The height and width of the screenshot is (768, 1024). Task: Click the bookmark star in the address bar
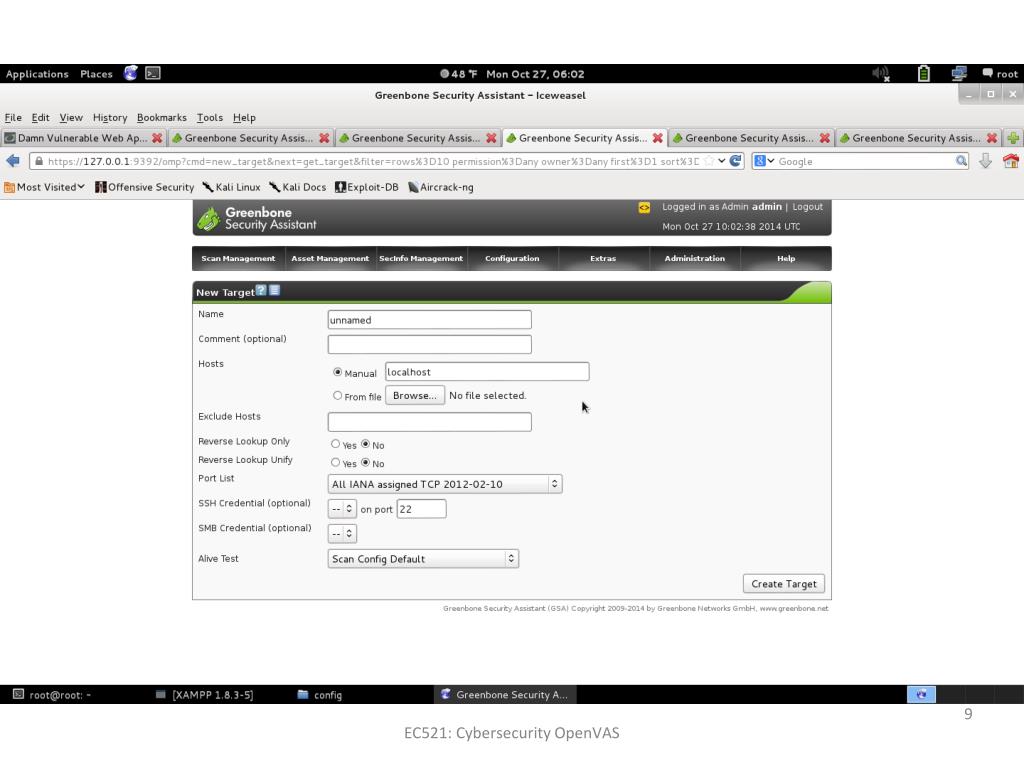coord(709,161)
